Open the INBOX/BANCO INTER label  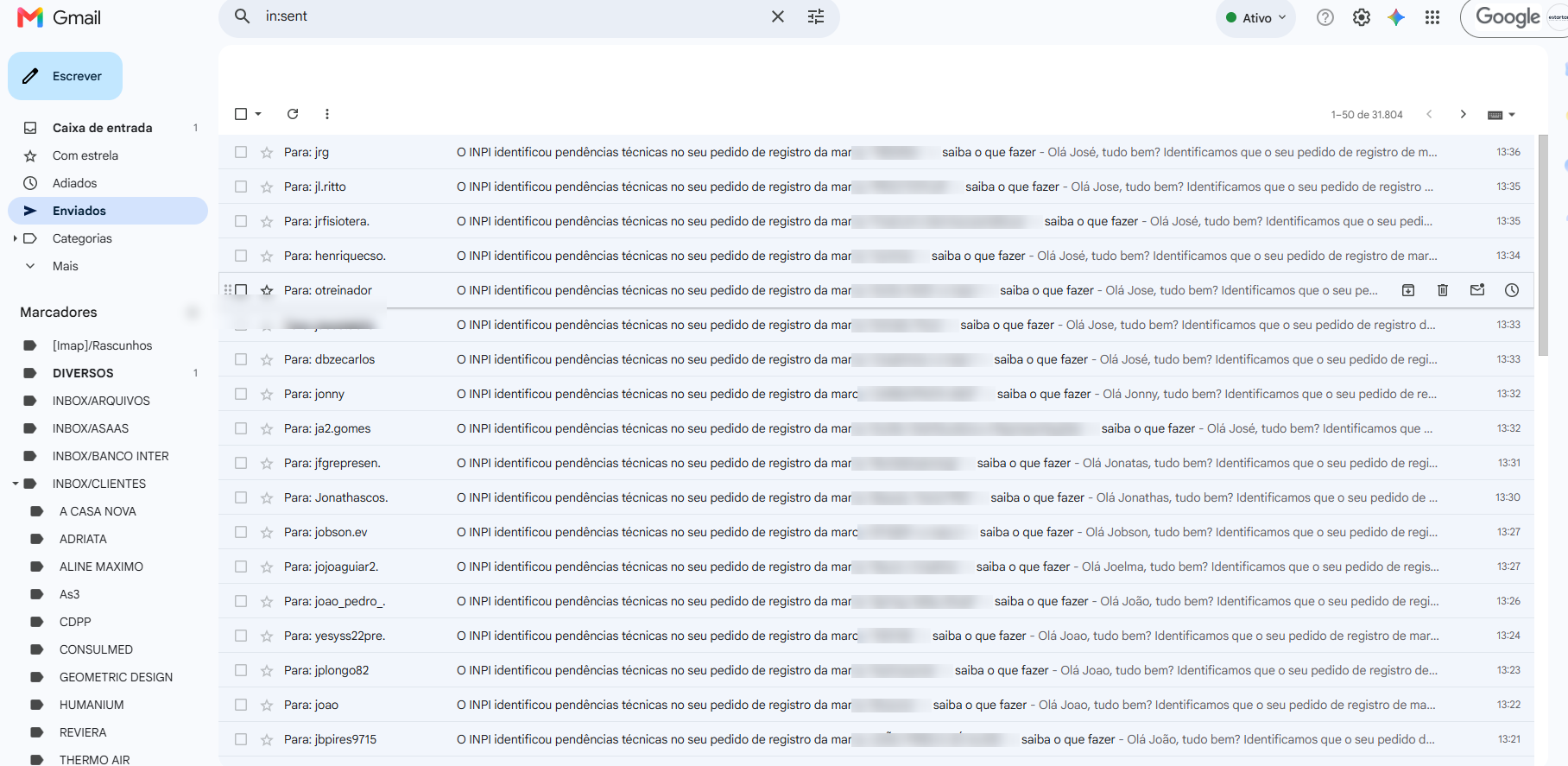(111, 456)
